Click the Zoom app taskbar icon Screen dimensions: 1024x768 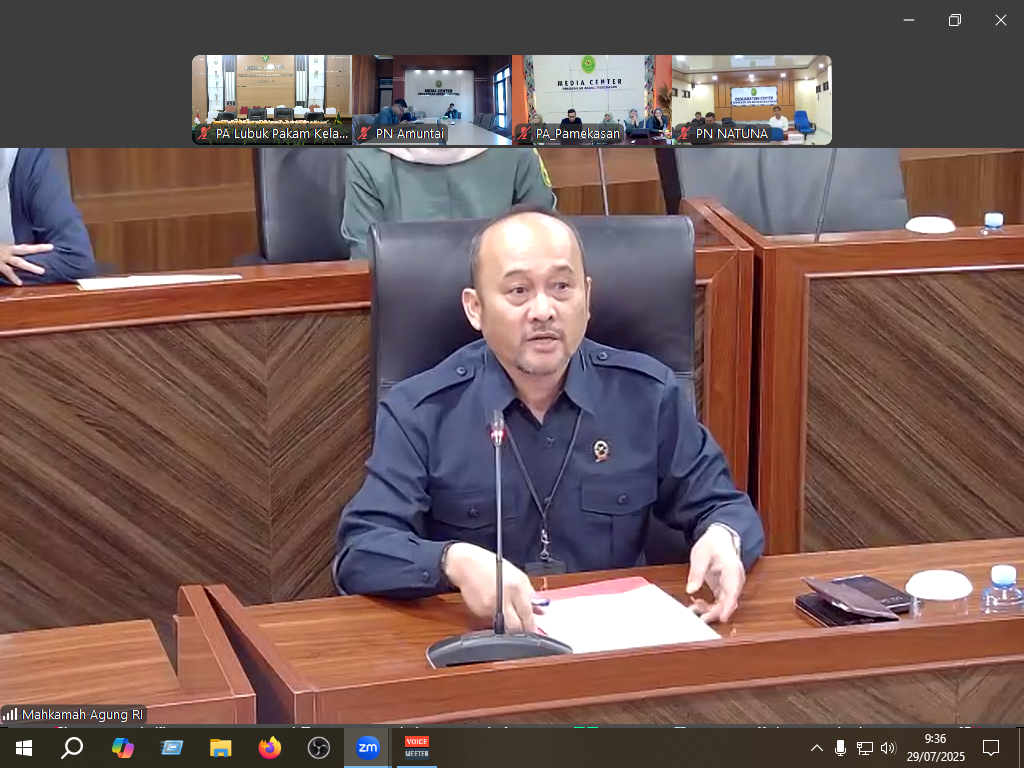(367, 747)
